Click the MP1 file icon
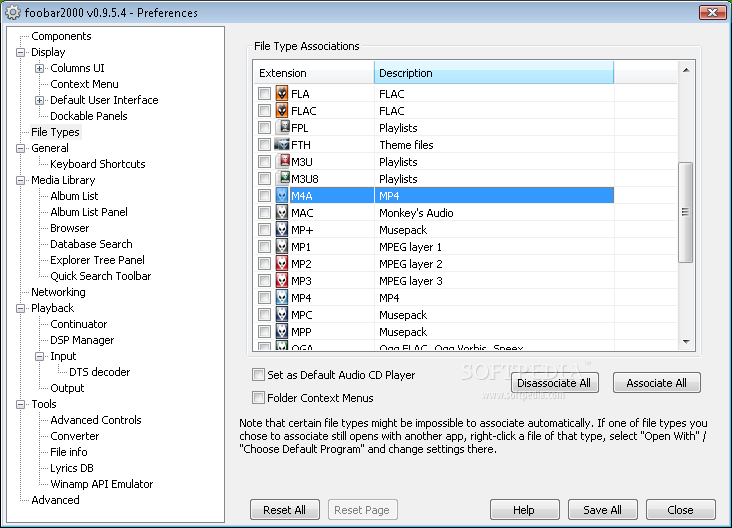732x528 pixels. click(x=282, y=246)
